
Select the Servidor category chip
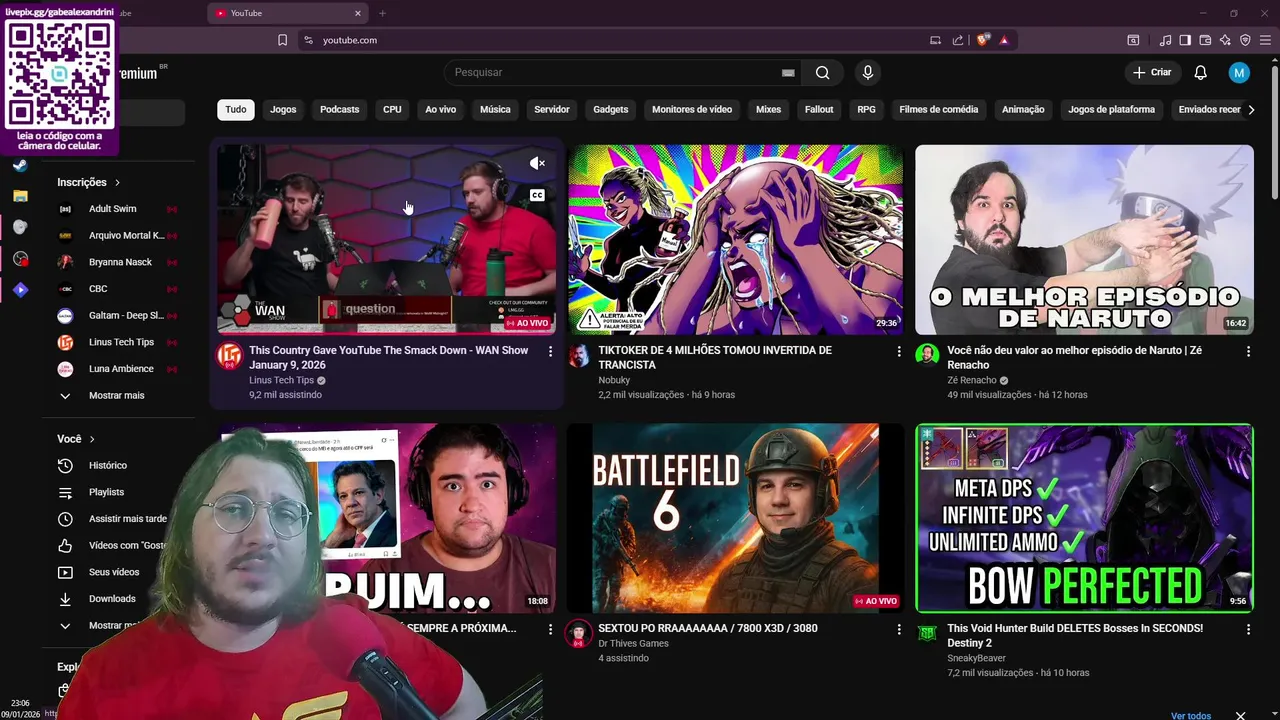(552, 109)
